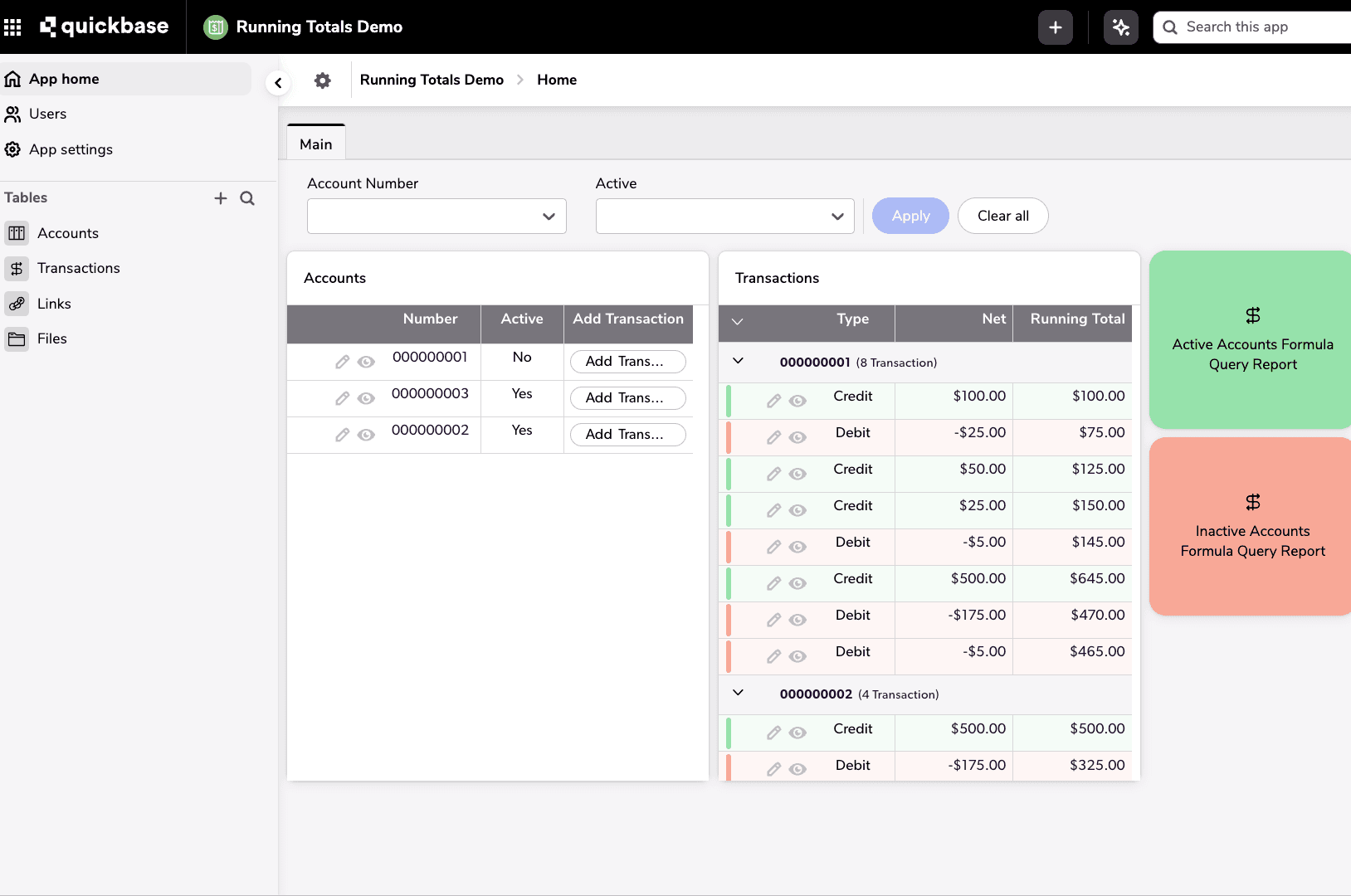View record details for account 000000001
Viewport: 1351px width, 896px height.
366,362
